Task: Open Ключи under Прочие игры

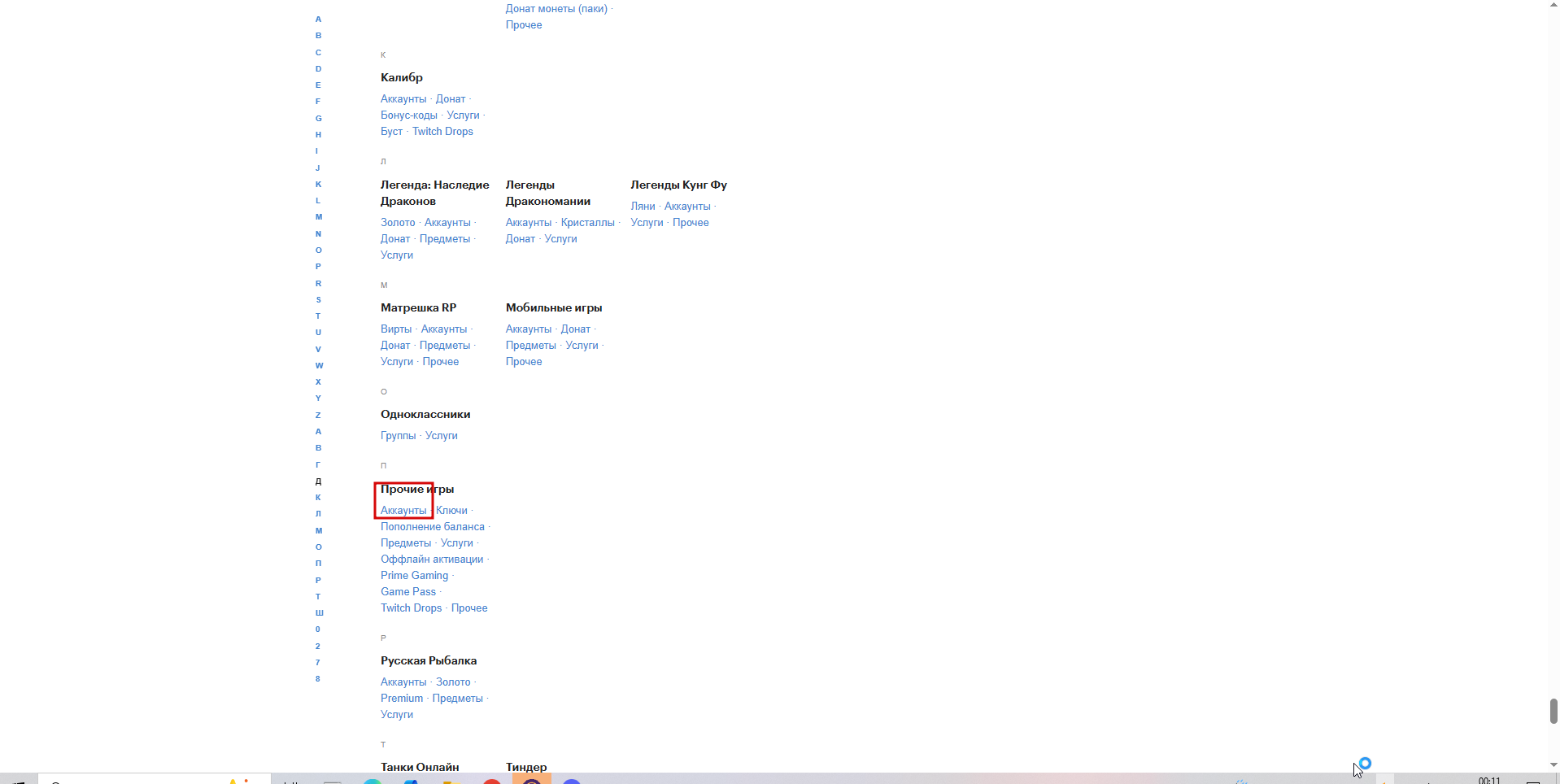Action: pyautogui.click(x=451, y=511)
